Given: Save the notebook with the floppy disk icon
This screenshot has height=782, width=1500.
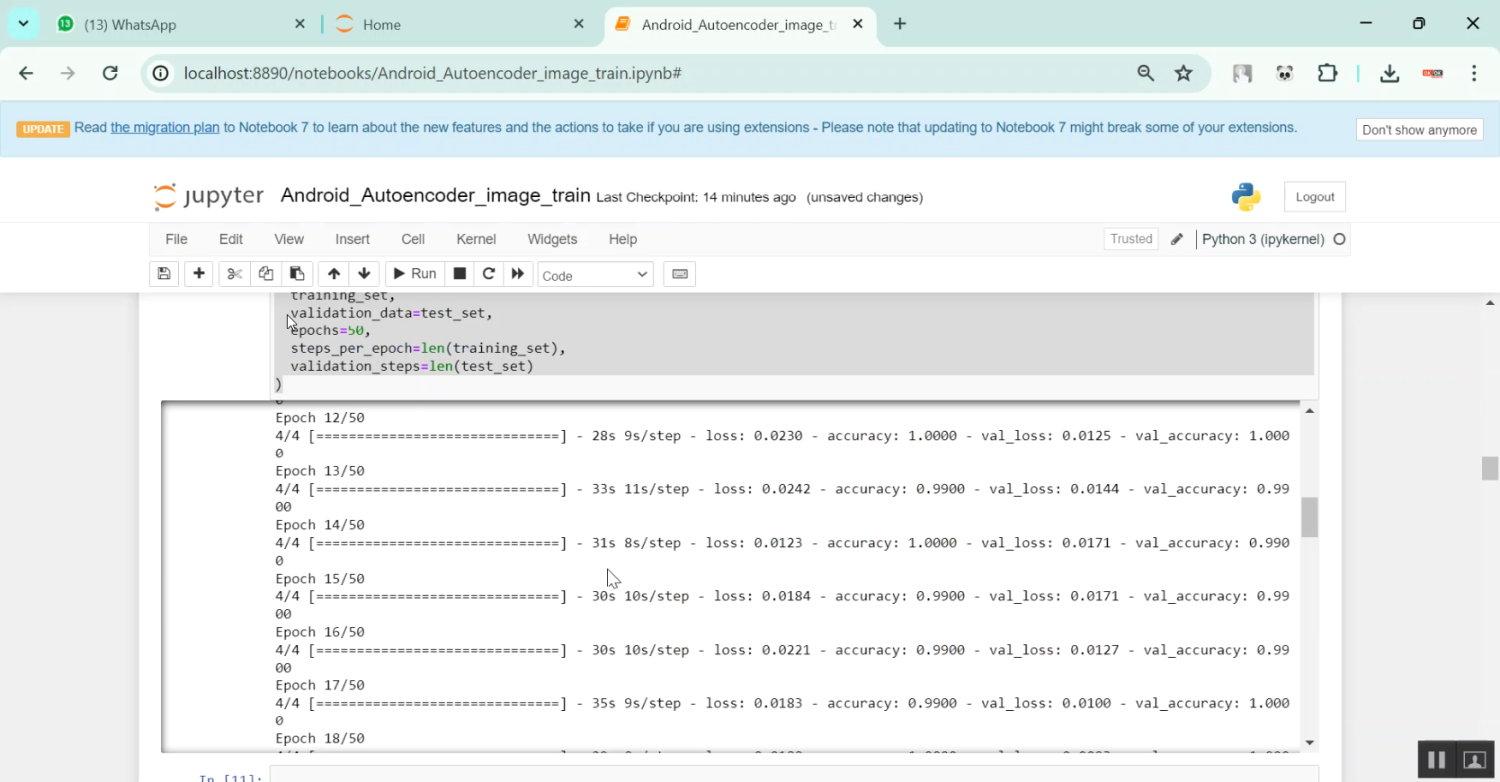Looking at the screenshot, I should (x=164, y=274).
